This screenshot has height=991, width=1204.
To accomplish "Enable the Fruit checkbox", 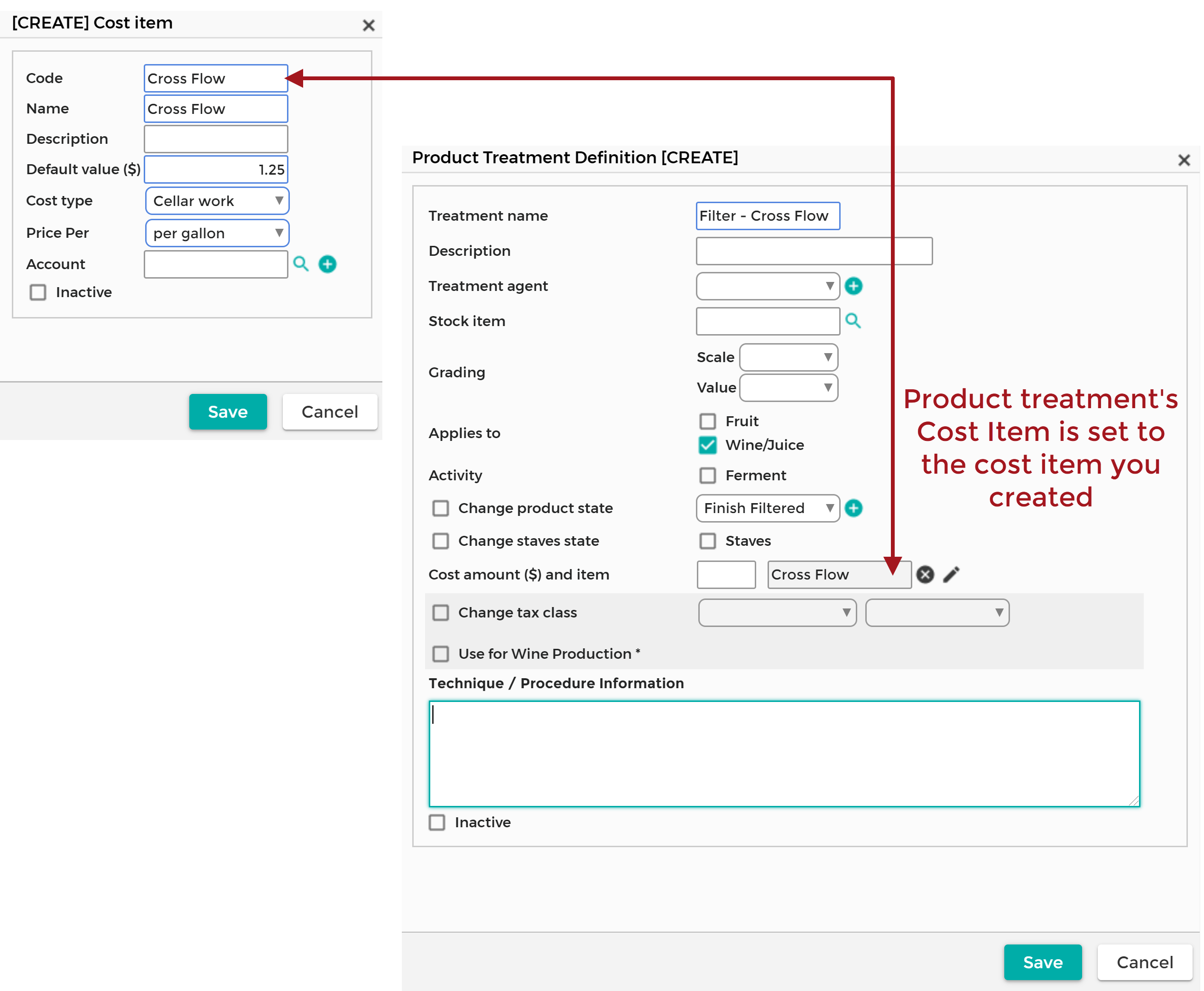I will pyautogui.click(x=708, y=421).
